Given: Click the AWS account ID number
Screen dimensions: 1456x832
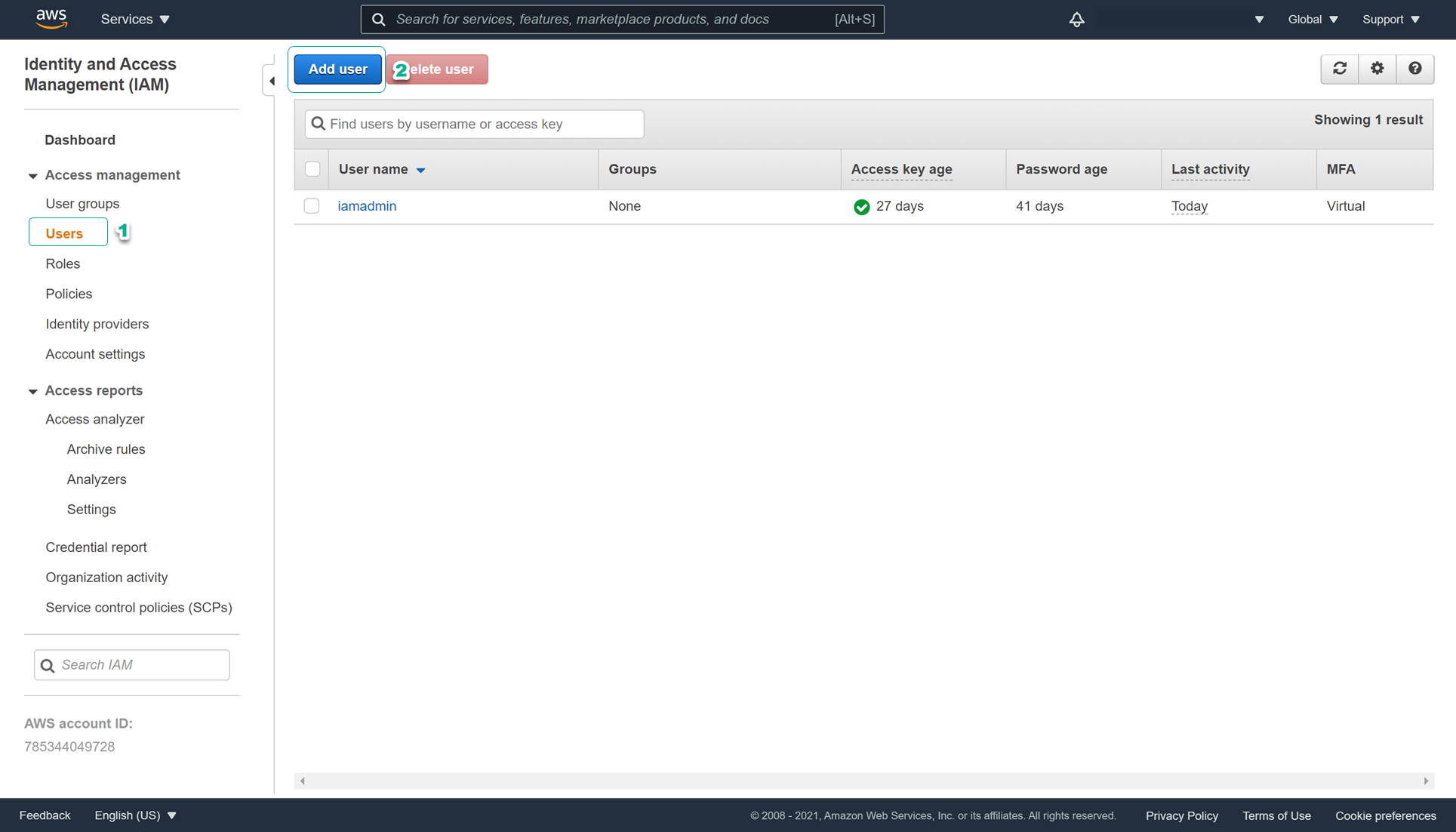Looking at the screenshot, I should click(x=69, y=747).
